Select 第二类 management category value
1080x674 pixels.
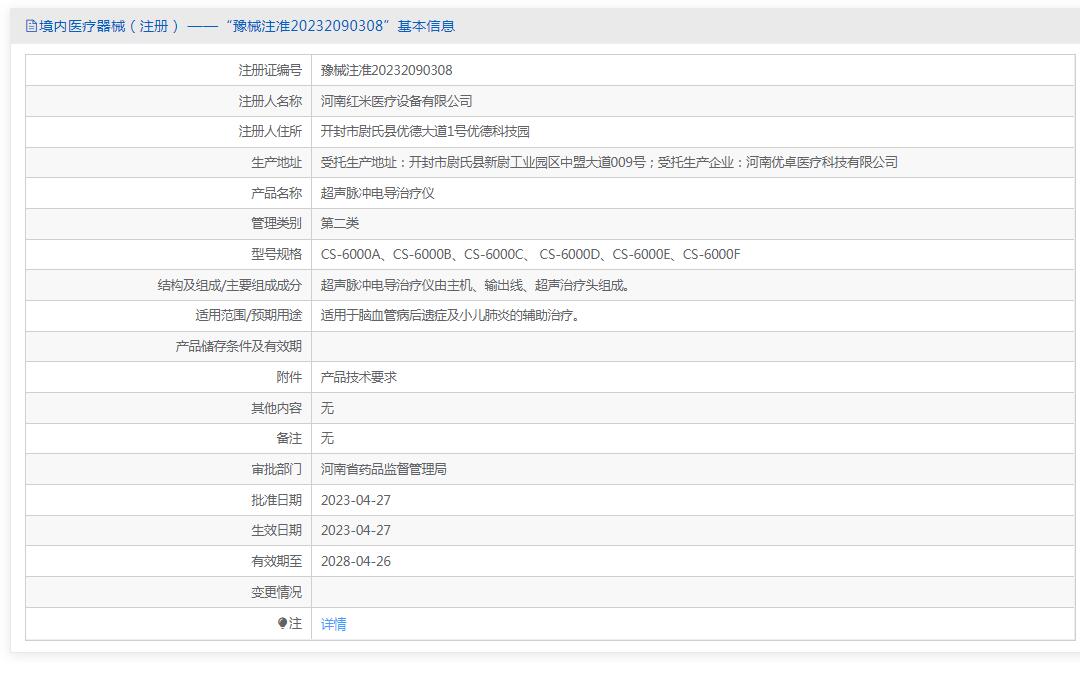pyautogui.click(x=340, y=223)
